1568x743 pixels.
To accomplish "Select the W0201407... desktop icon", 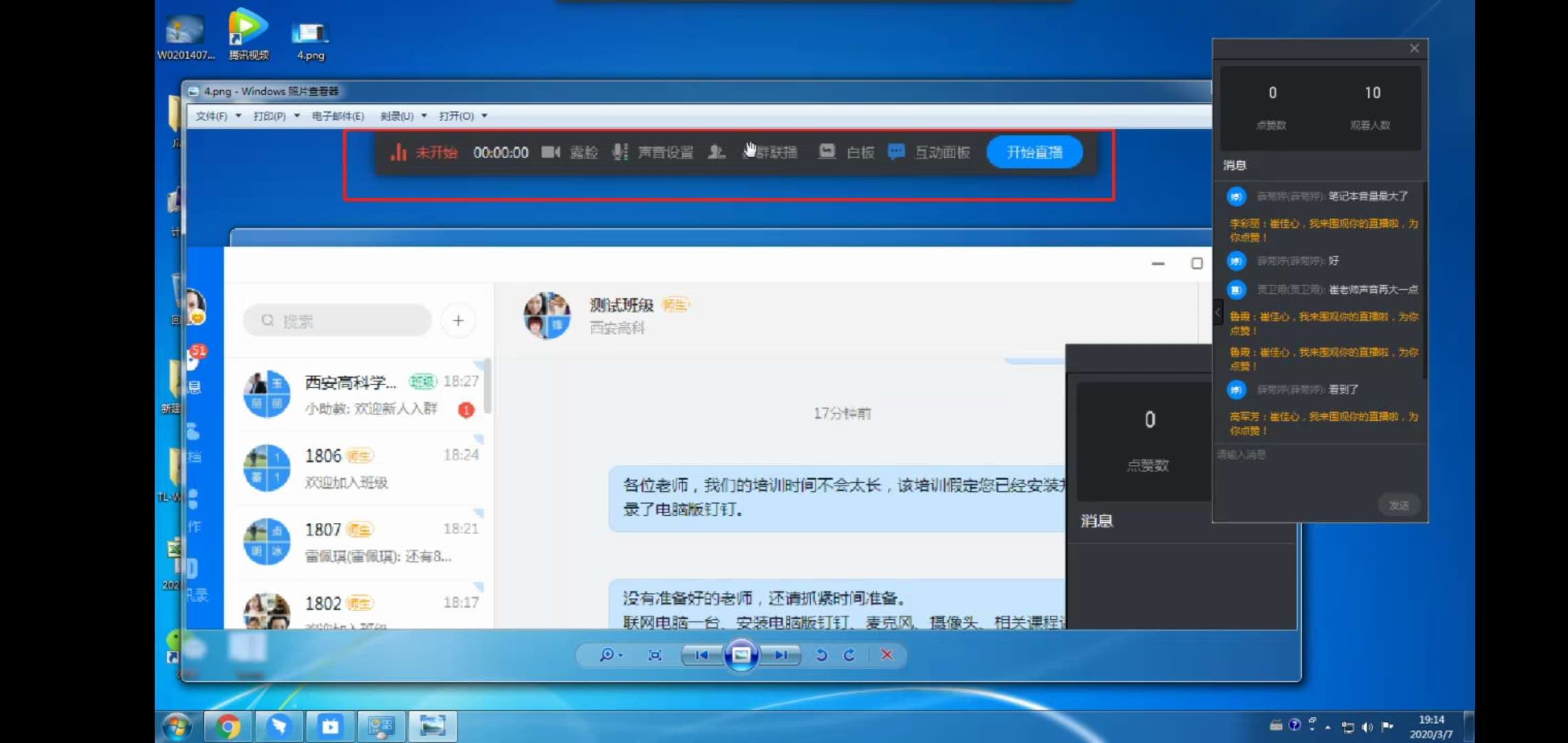I will pos(186,37).
